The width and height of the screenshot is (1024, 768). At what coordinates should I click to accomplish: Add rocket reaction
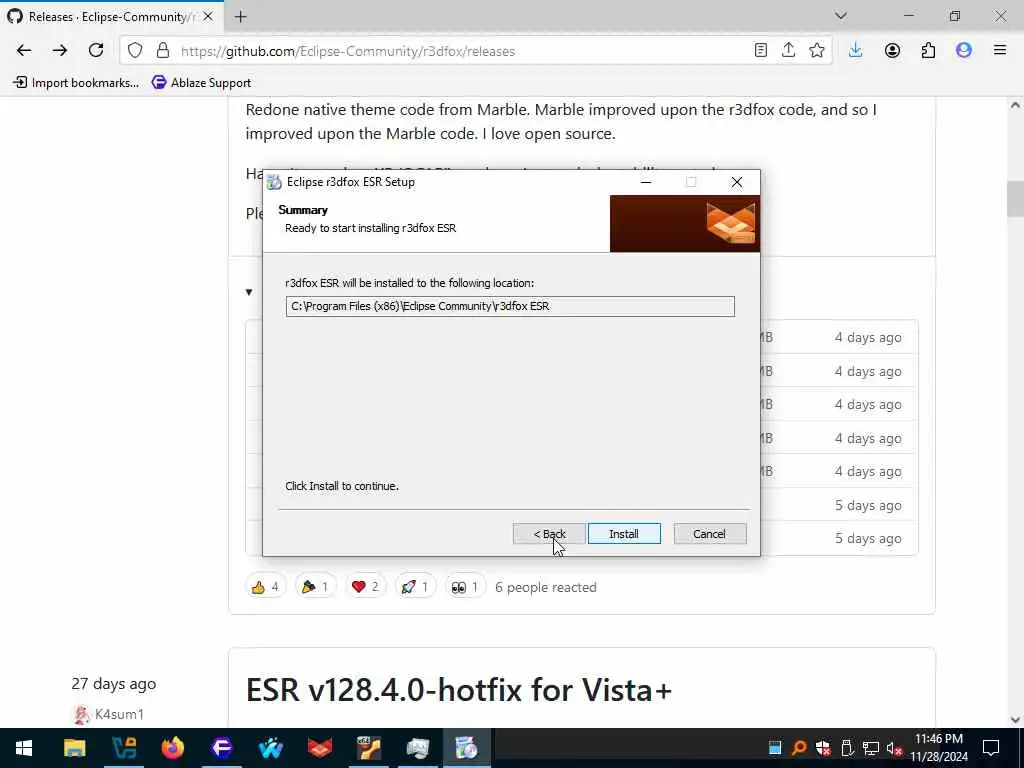coord(415,587)
